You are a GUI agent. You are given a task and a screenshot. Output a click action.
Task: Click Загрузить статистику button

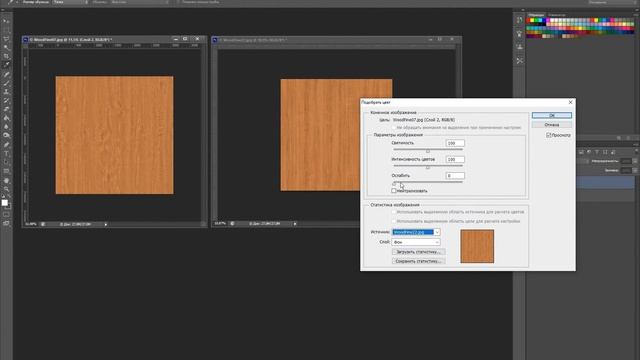click(x=418, y=252)
